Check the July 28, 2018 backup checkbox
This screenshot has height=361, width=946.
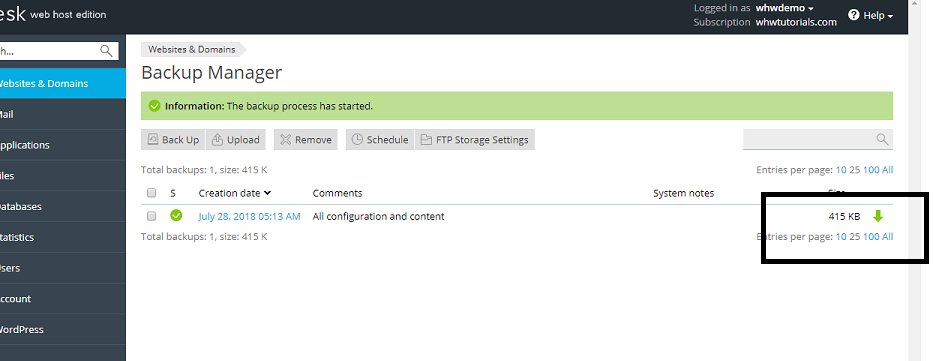(151, 216)
